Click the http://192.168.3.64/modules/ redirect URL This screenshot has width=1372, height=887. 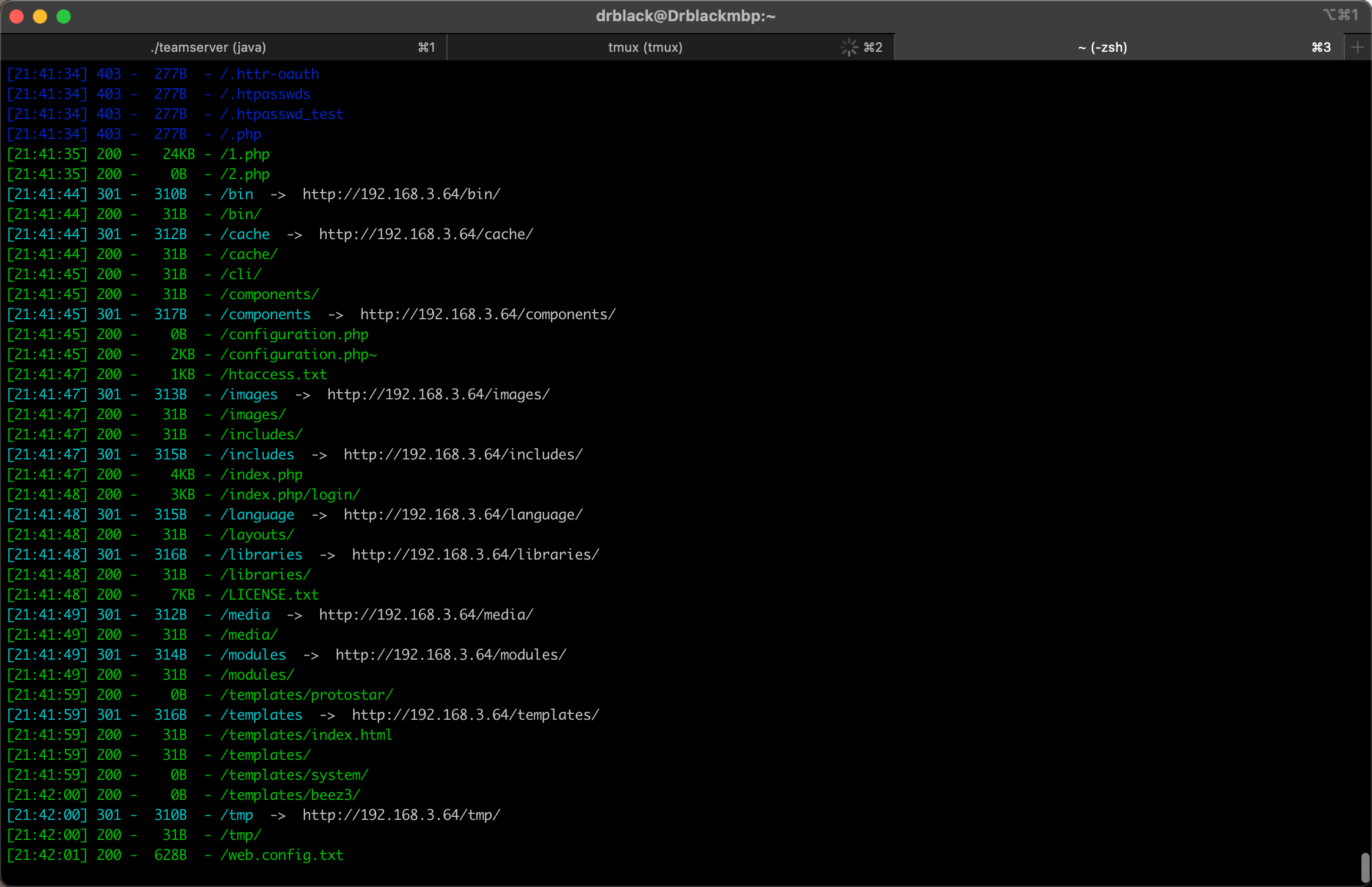coord(451,655)
